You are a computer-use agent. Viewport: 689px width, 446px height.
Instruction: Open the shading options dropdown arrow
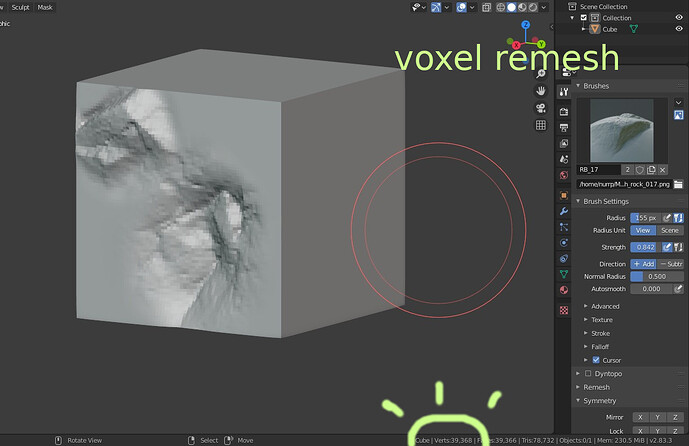pos(544,7)
